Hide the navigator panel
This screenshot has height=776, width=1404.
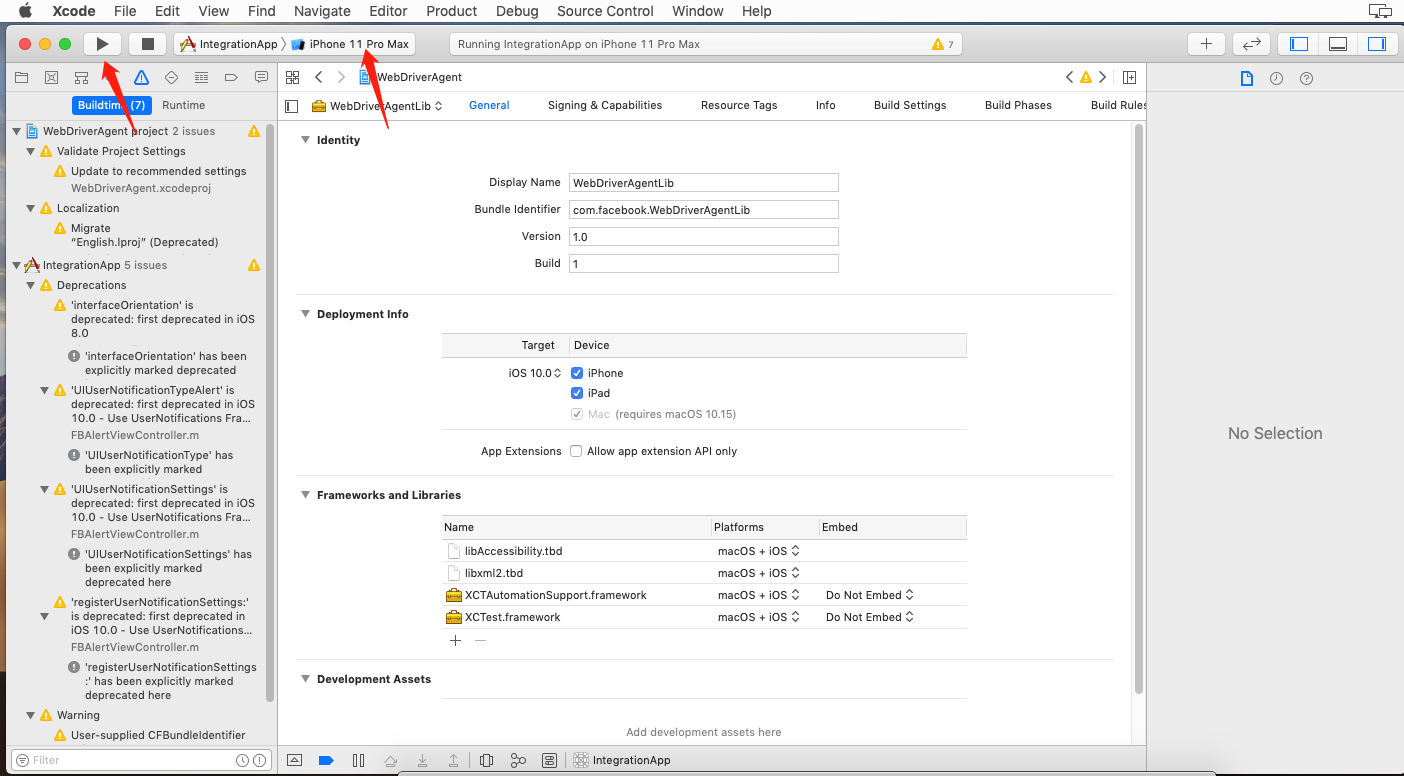(1299, 44)
